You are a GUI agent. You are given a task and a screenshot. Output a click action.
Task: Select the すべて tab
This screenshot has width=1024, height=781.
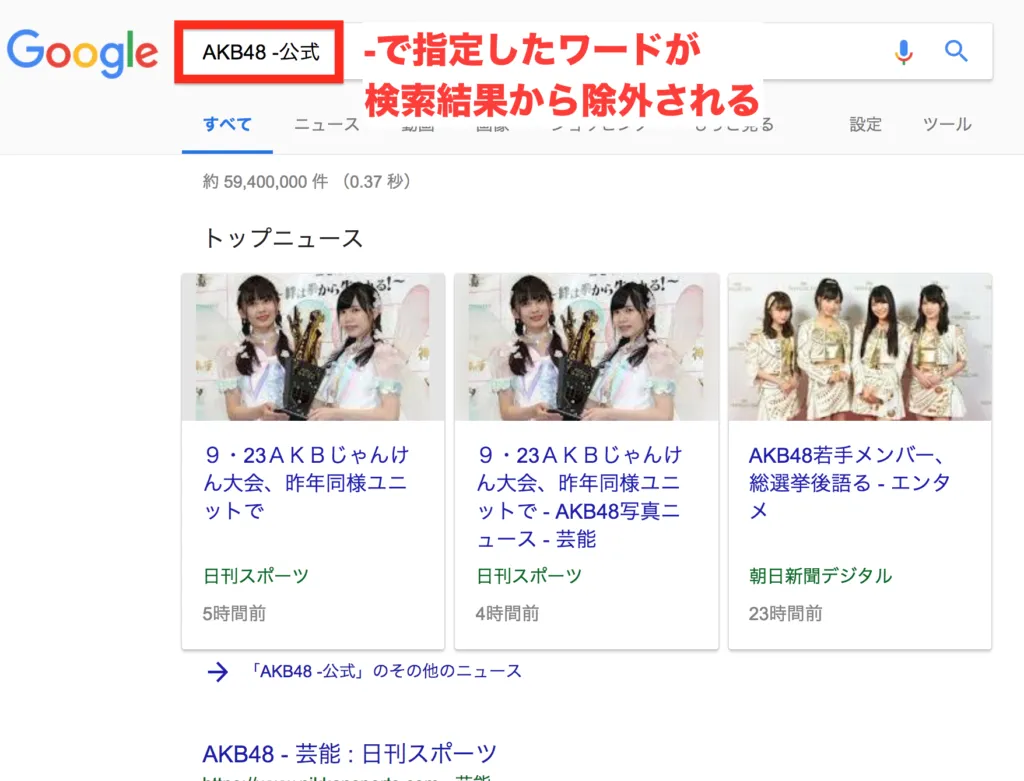[227, 124]
